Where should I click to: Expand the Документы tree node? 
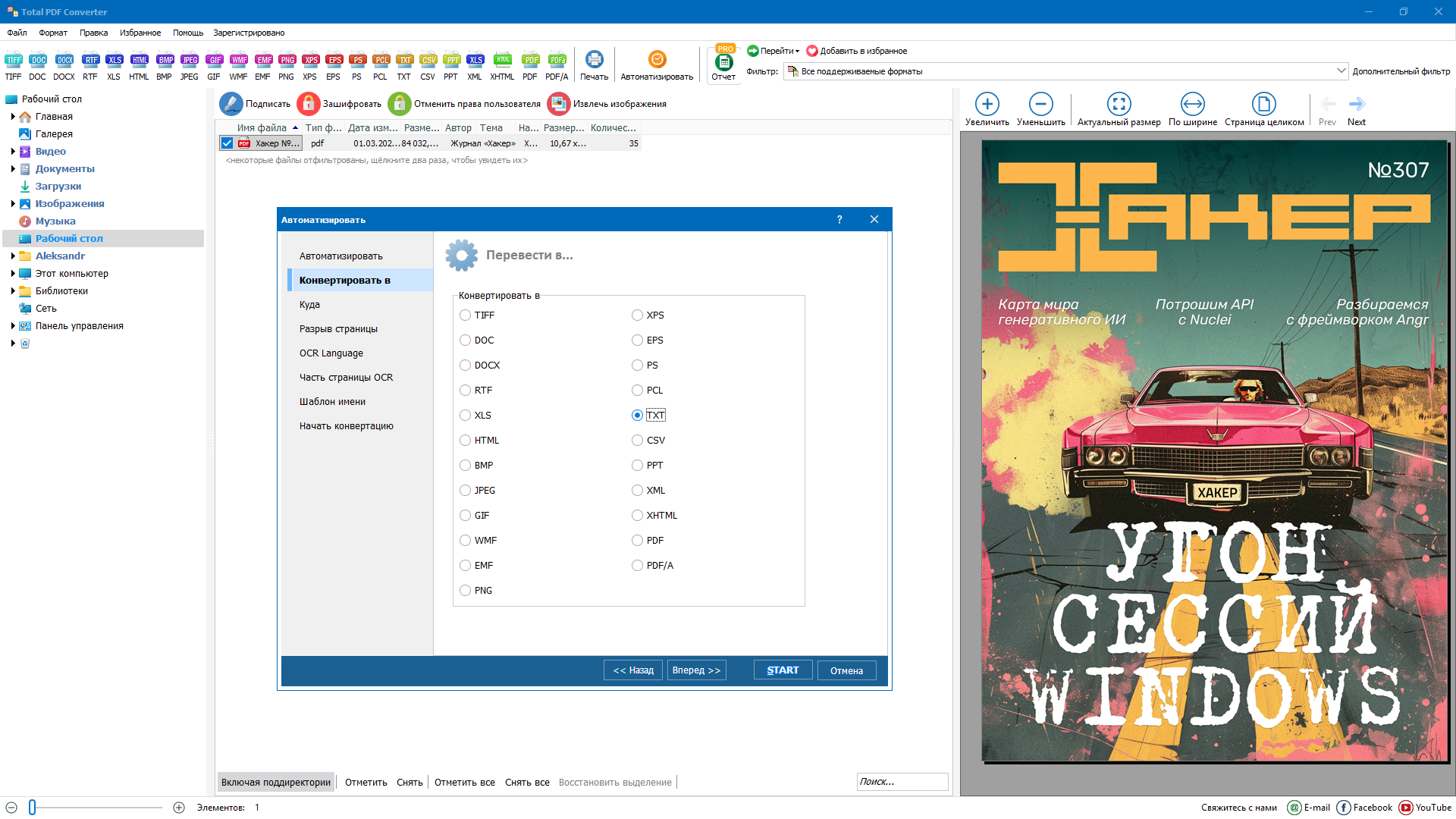[13, 169]
